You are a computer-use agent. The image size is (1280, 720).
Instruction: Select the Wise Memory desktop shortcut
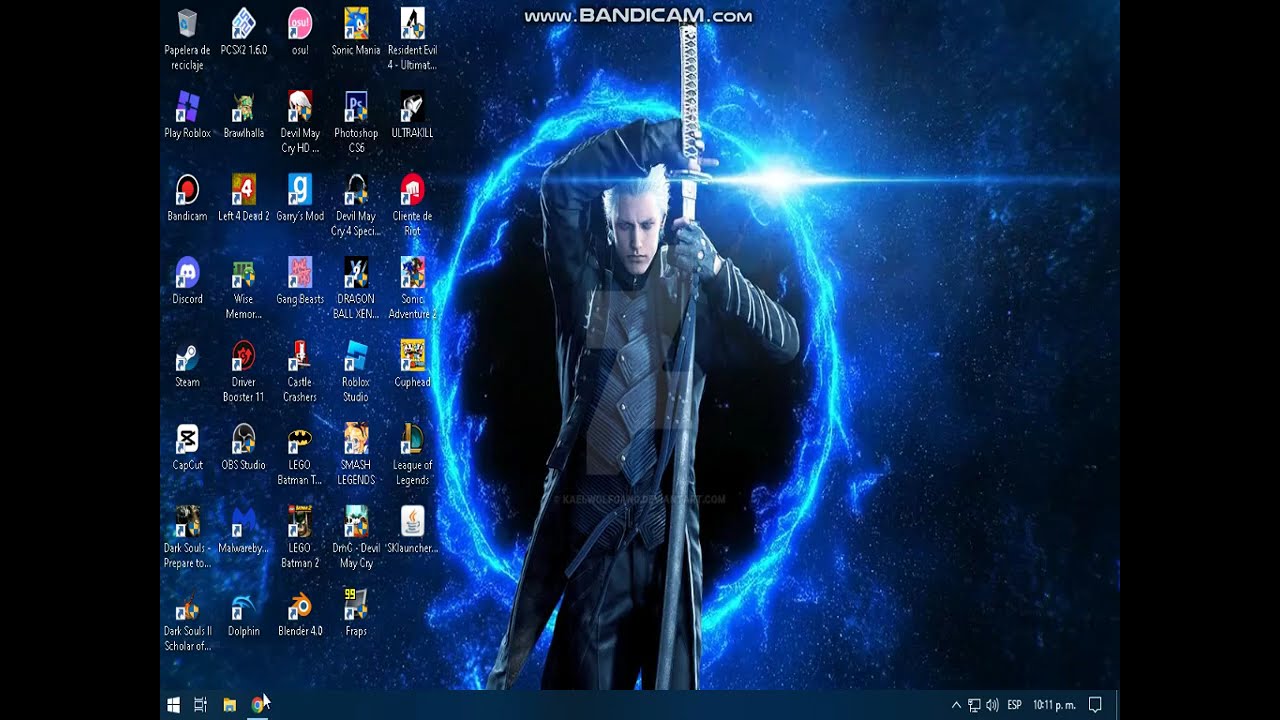244,288
